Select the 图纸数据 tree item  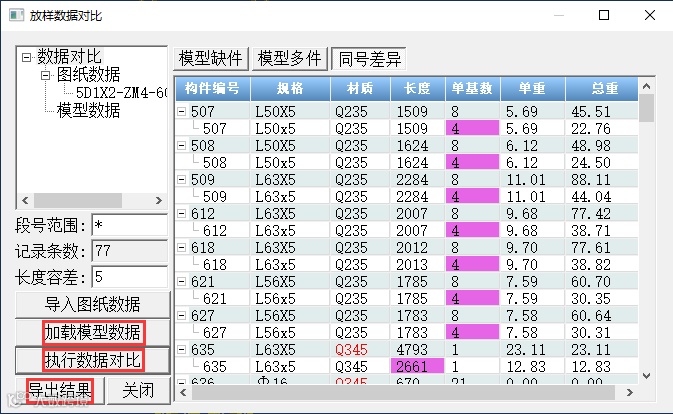coord(88,75)
